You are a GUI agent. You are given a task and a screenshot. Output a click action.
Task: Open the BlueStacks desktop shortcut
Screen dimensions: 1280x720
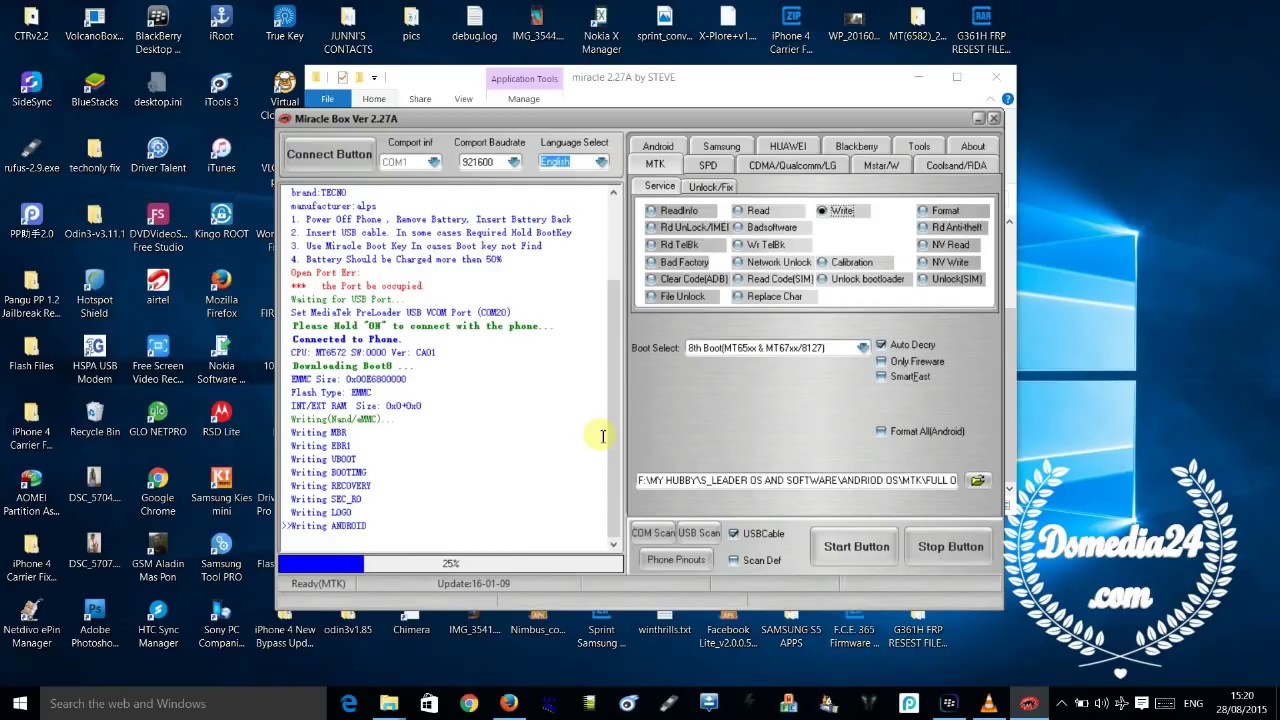coord(94,90)
